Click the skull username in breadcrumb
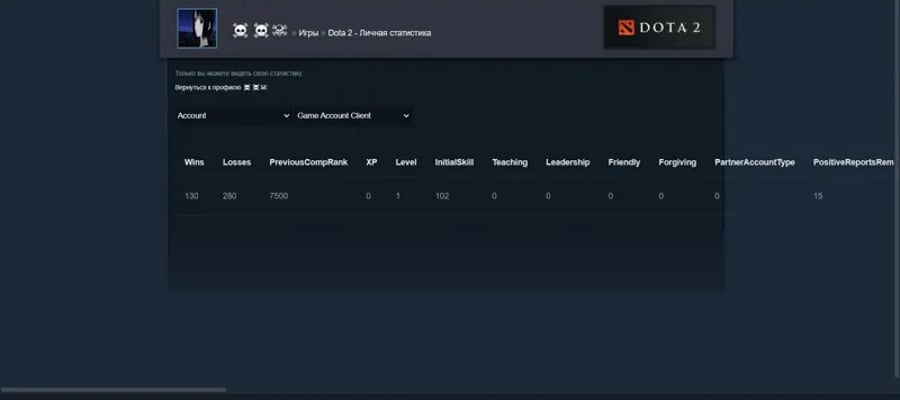This screenshot has height=400, width=900. point(260,31)
